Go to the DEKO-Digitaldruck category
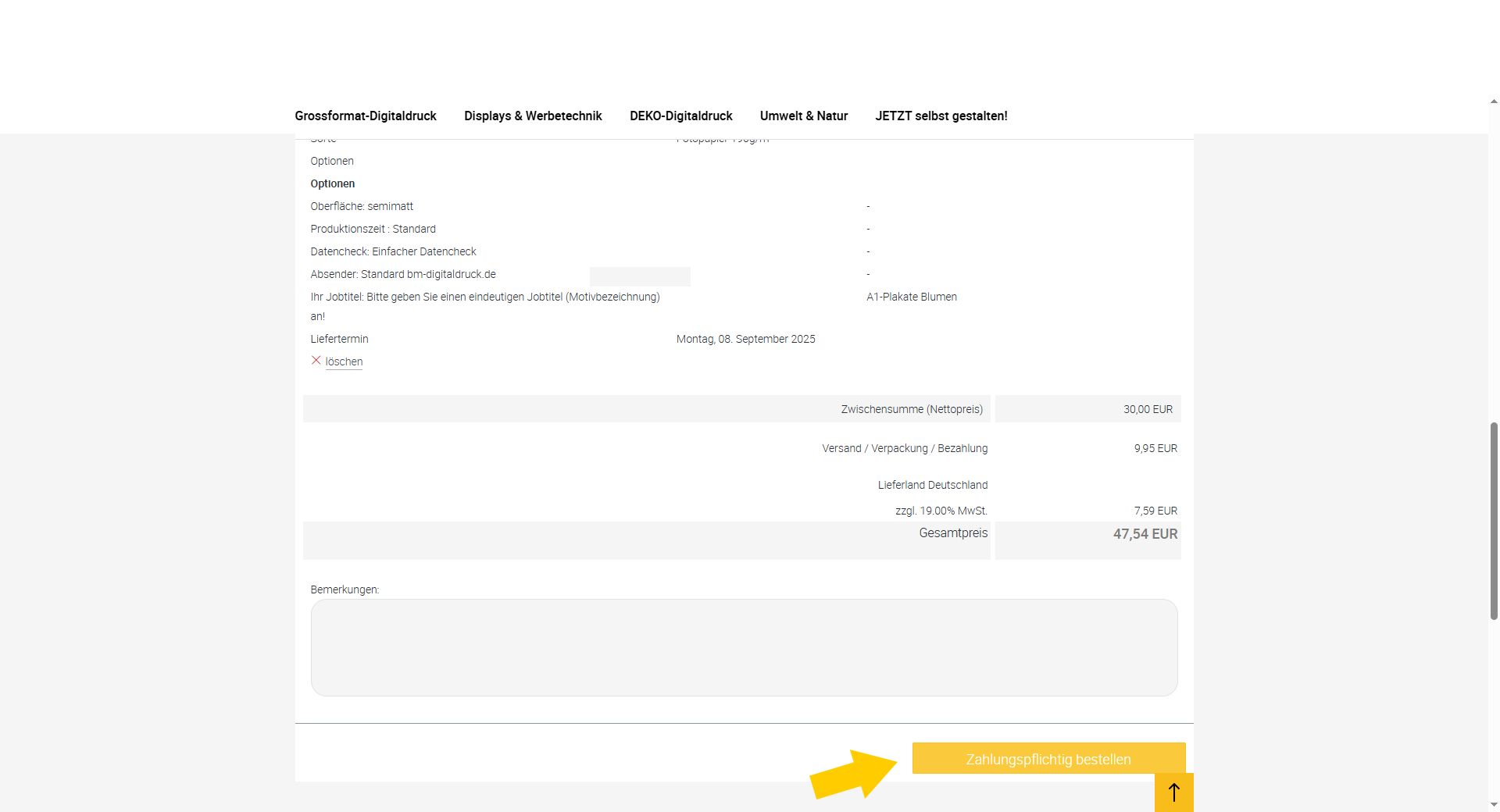 coord(680,116)
